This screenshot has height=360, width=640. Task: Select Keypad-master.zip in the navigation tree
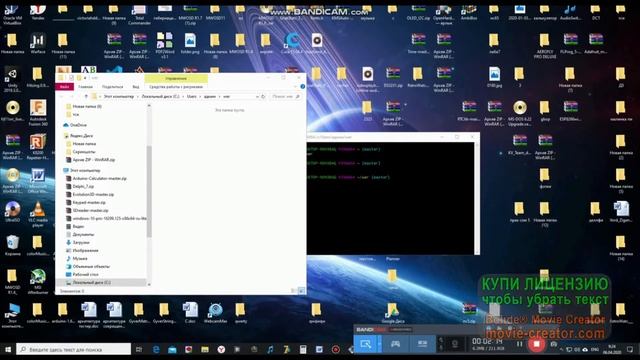point(86,202)
